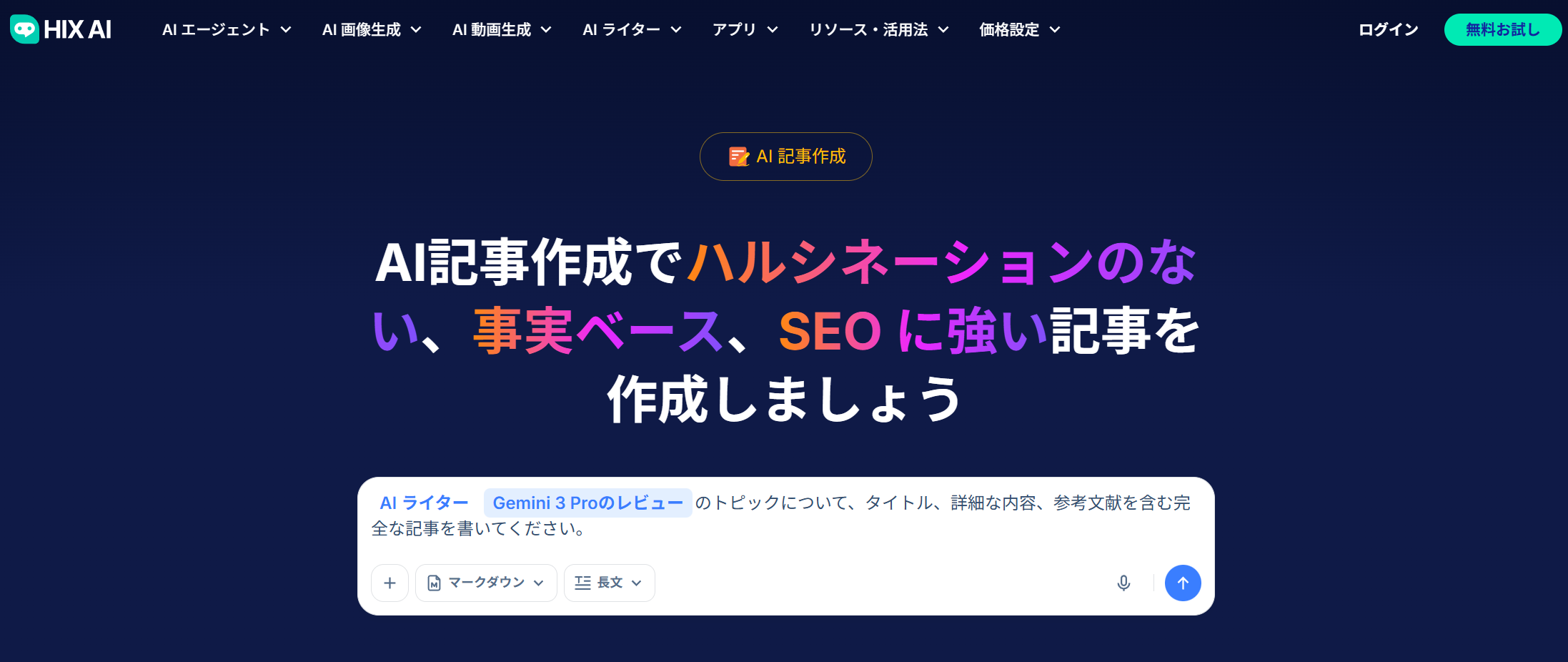Click the blue send arrow button

tap(1183, 583)
